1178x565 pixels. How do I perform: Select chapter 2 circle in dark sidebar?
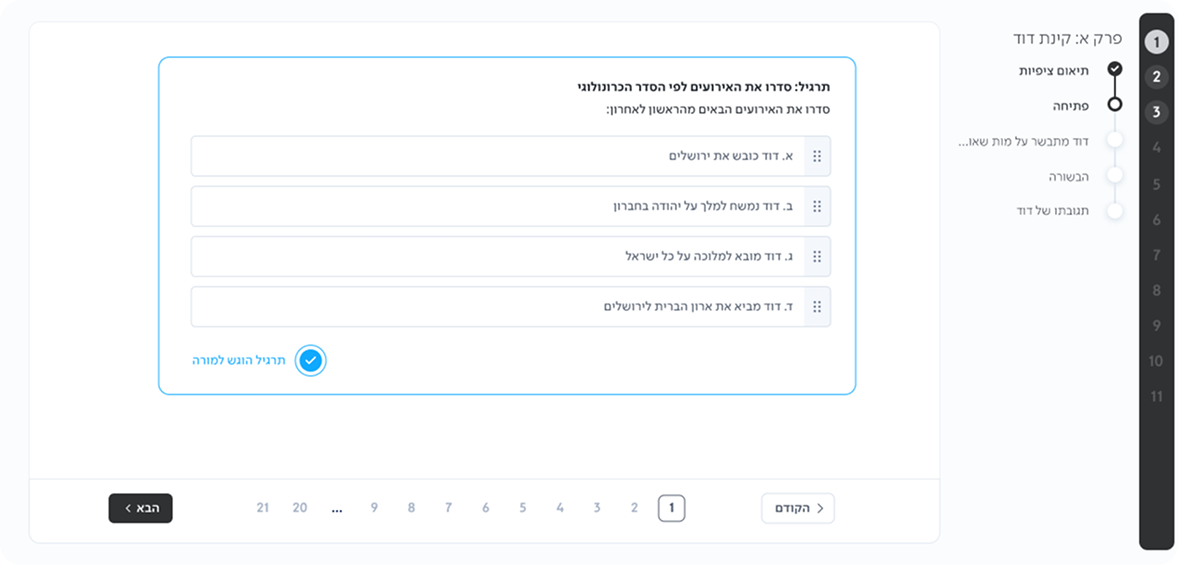1156,77
